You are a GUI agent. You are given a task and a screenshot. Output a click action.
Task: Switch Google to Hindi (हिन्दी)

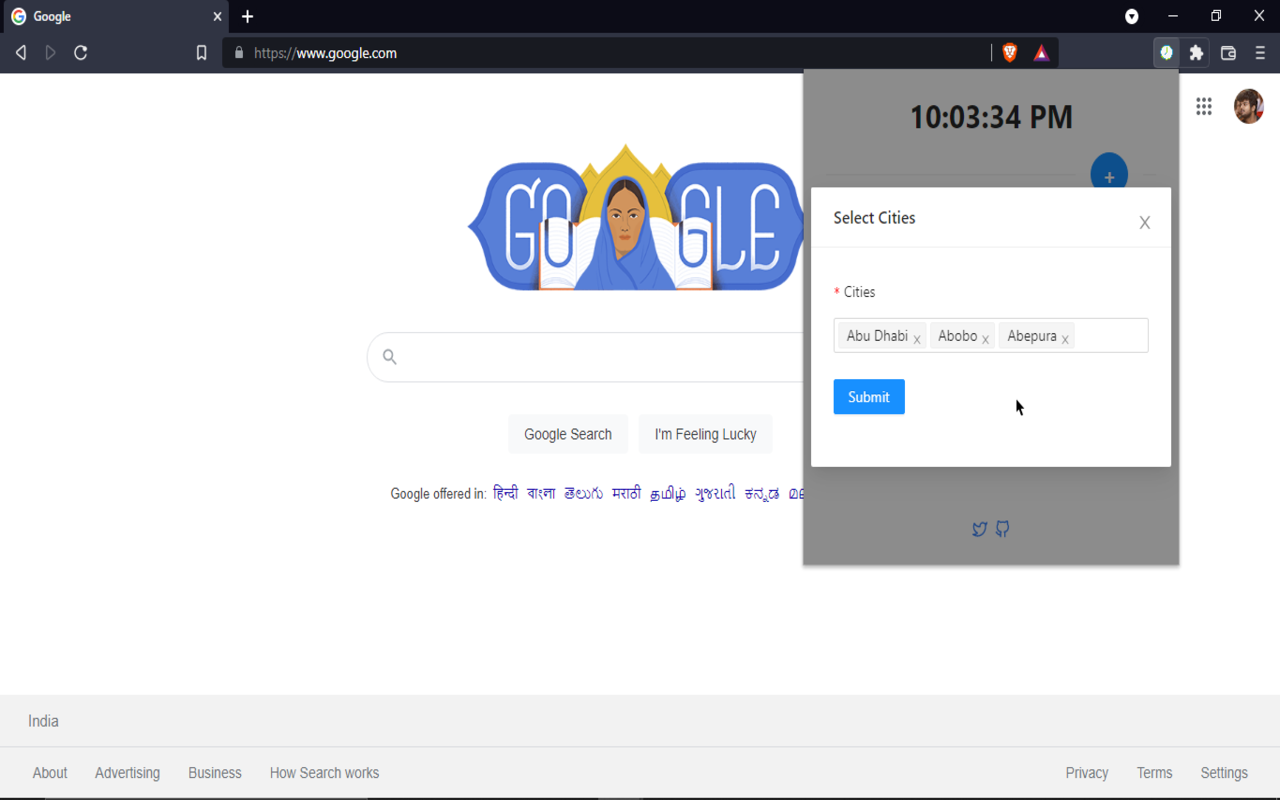coord(506,493)
